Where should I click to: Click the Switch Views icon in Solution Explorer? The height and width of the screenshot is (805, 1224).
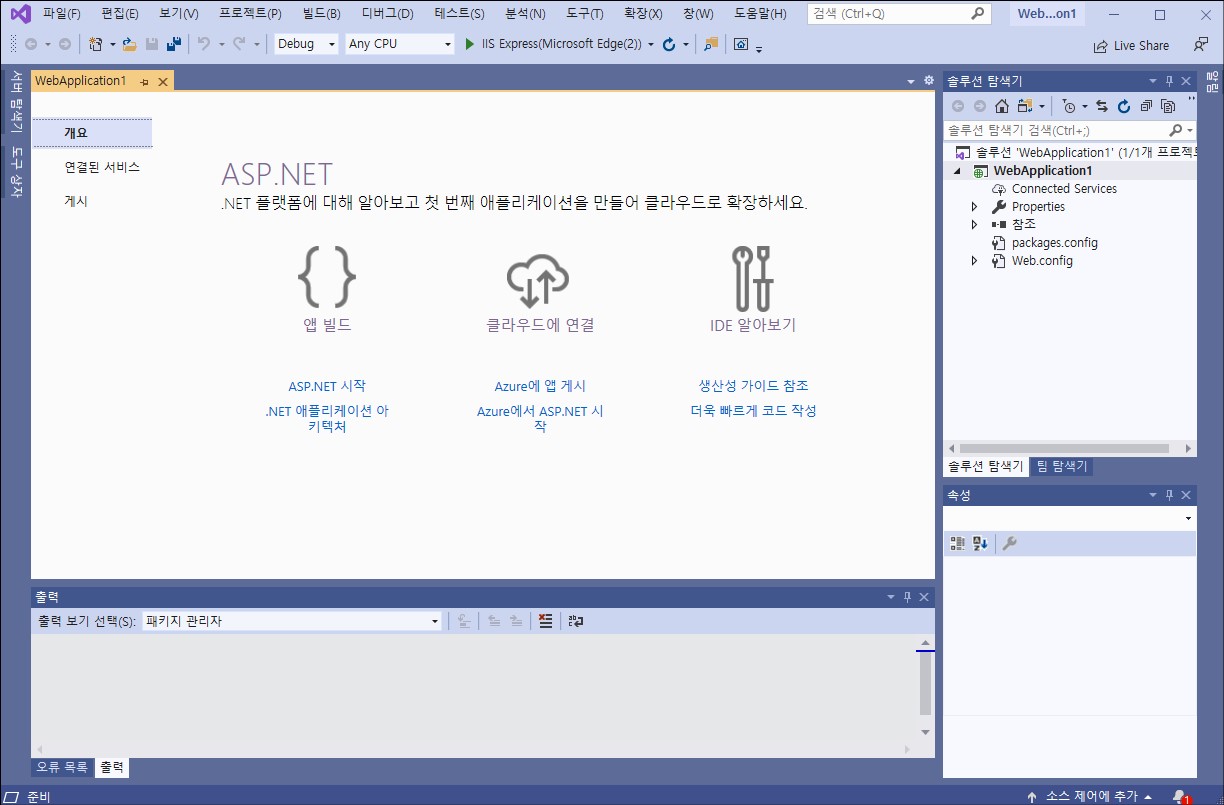pos(1024,106)
